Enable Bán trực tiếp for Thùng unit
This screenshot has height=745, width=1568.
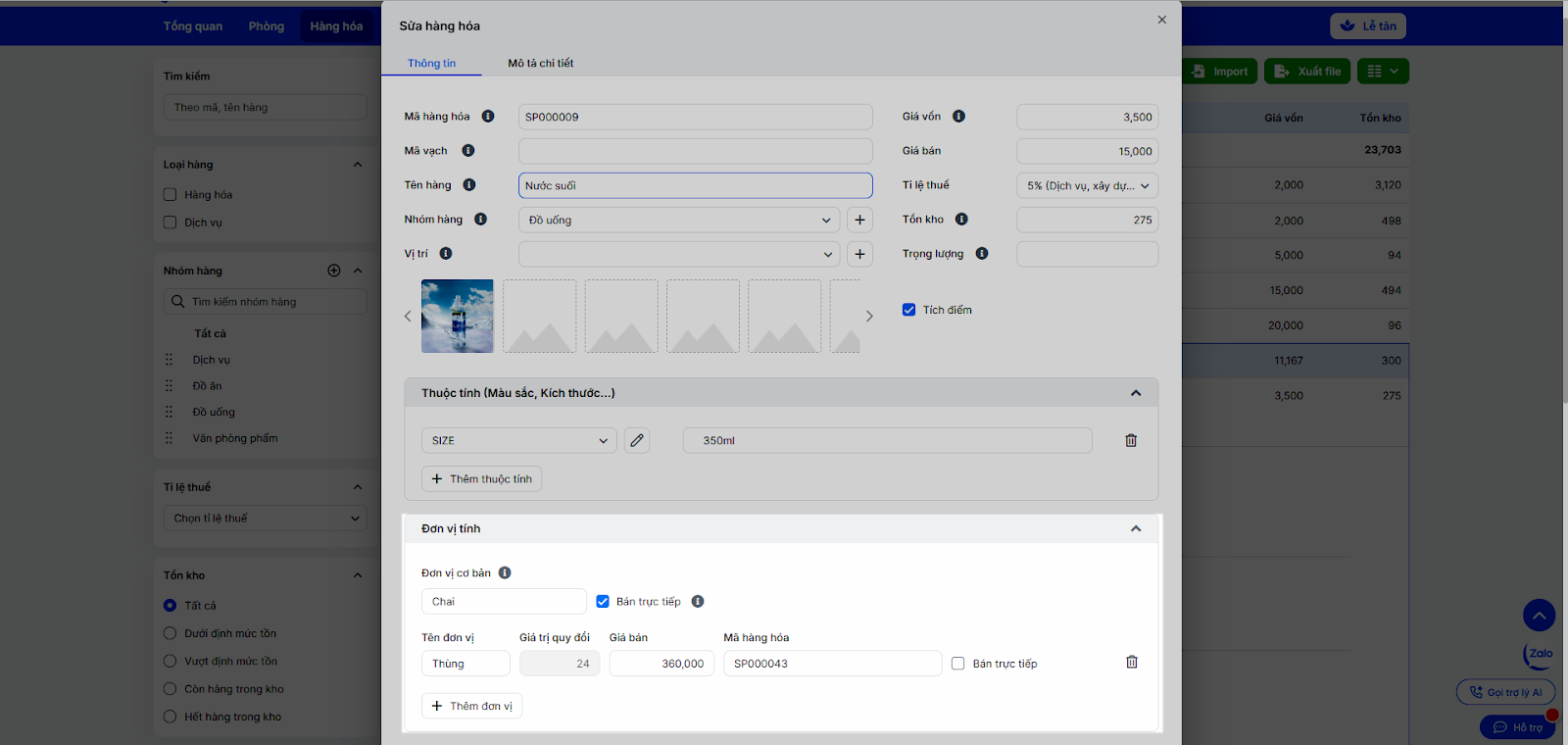(958, 664)
